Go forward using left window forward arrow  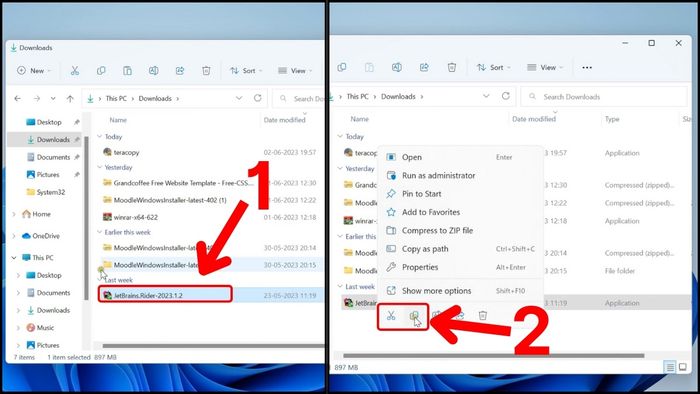[37, 98]
